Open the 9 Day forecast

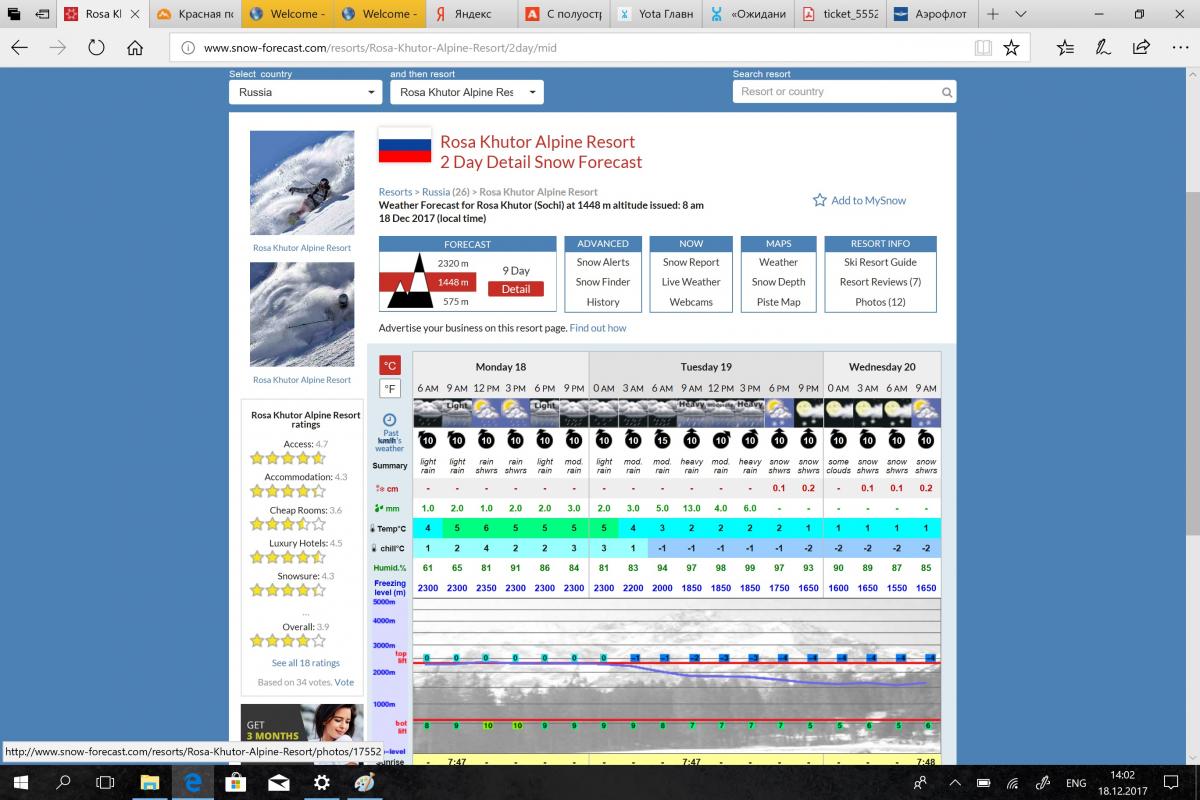pos(516,270)
